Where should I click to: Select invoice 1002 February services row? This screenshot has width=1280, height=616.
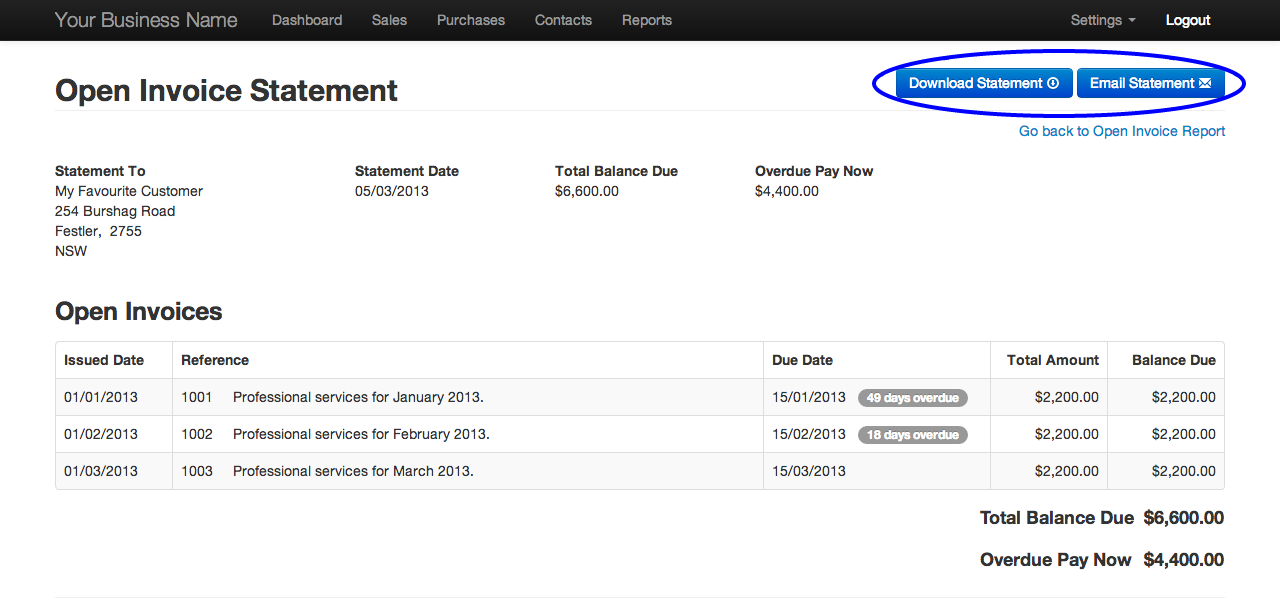pos(361,435)
